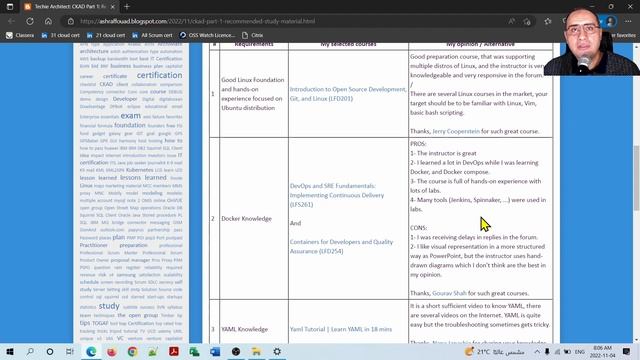The height and width of the screenshot is (360, 640).
Task: Open the Start menu
Action: 10,351
